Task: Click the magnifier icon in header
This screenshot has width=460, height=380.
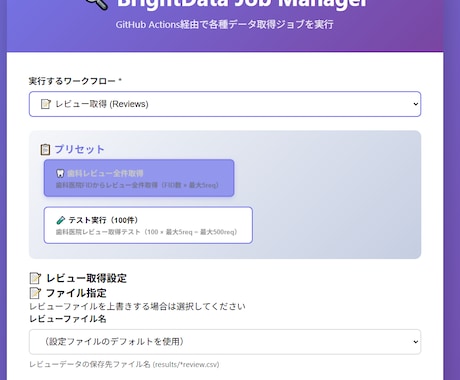Action: 97,4
